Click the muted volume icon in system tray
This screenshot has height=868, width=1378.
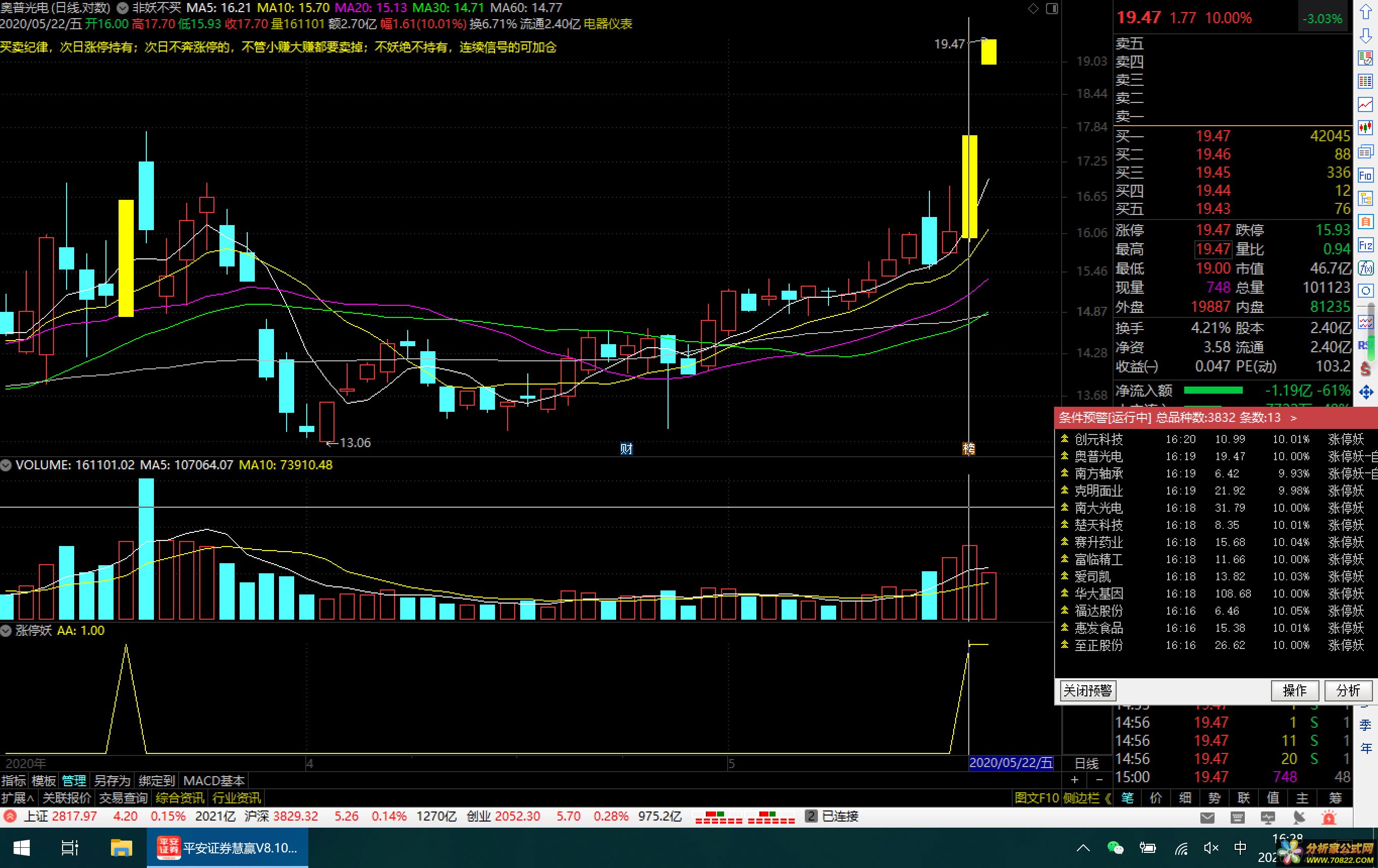1210,848
